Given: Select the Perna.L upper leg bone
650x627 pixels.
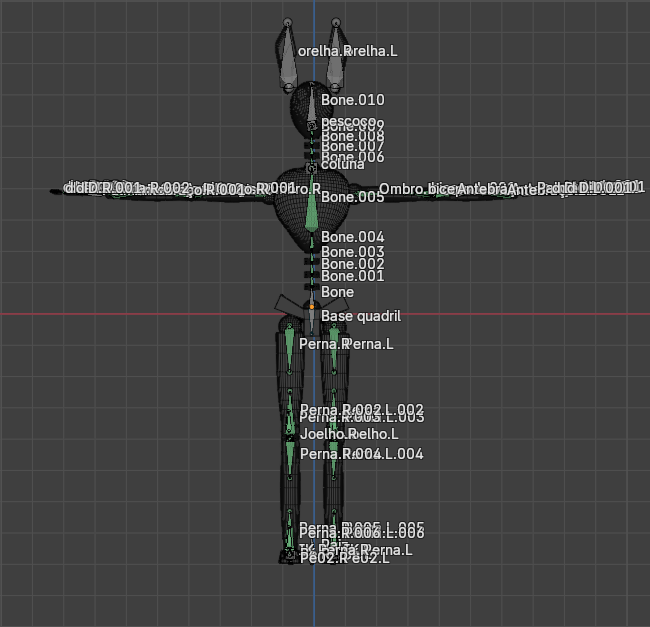Looking at the screenshot, I should tap(332, 350).
